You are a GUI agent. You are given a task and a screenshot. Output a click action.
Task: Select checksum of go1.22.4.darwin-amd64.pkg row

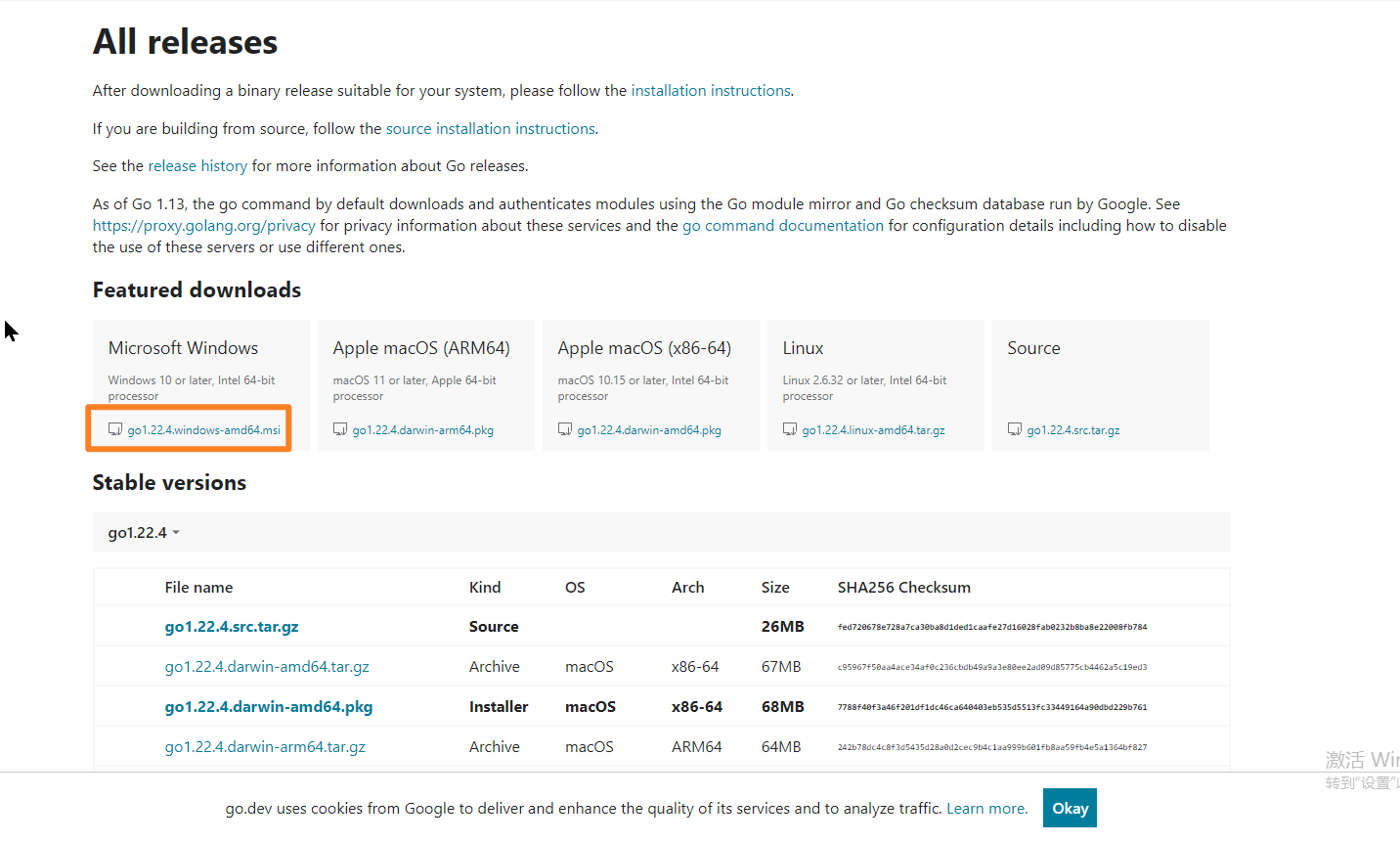(x=992, y=707)
